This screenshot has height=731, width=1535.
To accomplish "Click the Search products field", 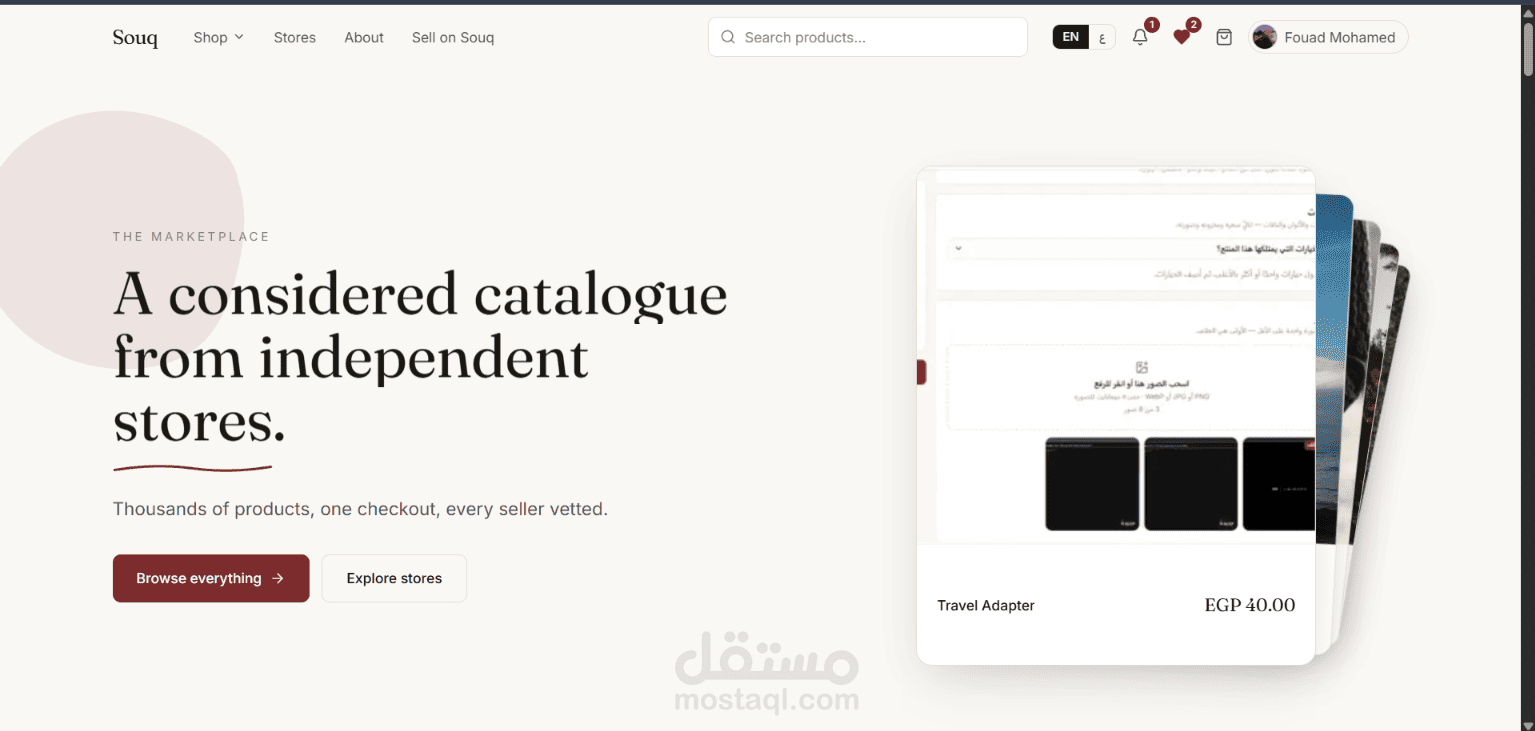I will (x=868, y=37).
